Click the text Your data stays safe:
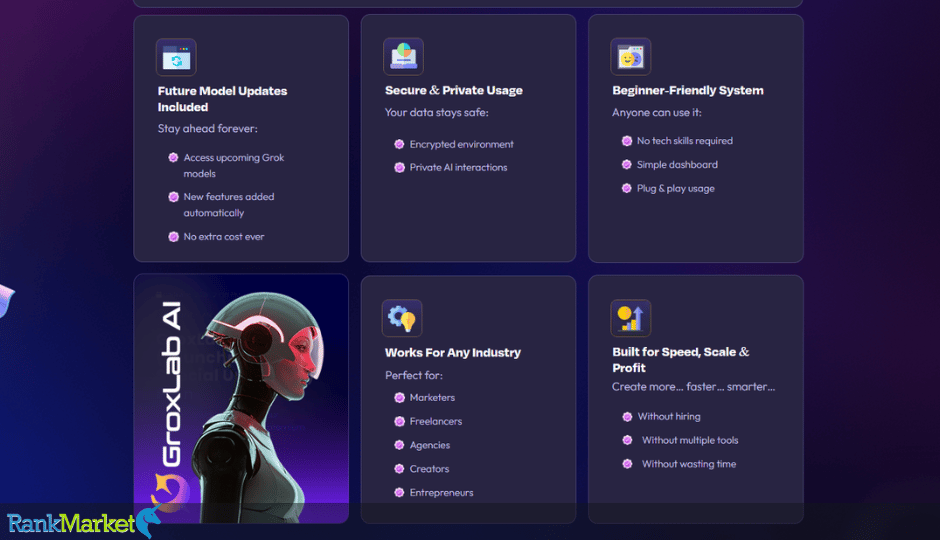Screen dimensions: 940x540 [x=436, y=112]
